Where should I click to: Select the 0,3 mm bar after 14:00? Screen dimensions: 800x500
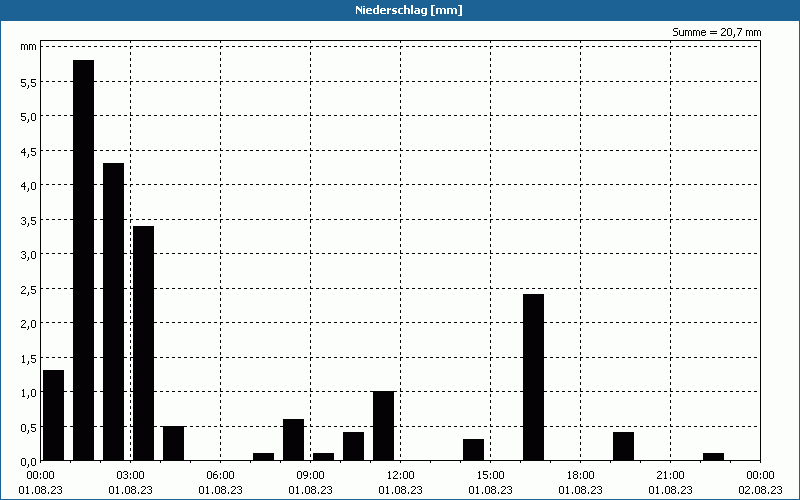(x=473, y=450)
